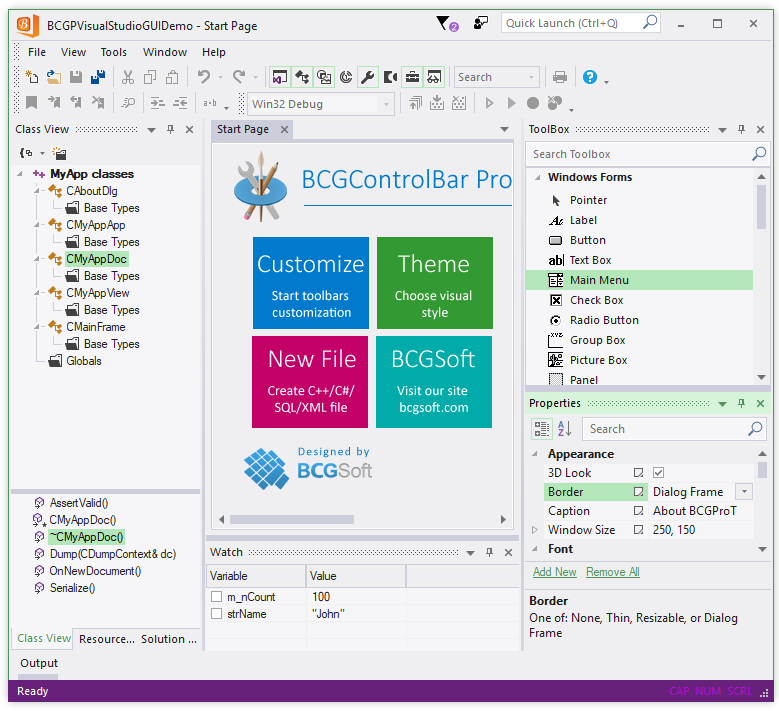
Task: Click the Categorized view icon in Properties
Action: pos(542,428)
